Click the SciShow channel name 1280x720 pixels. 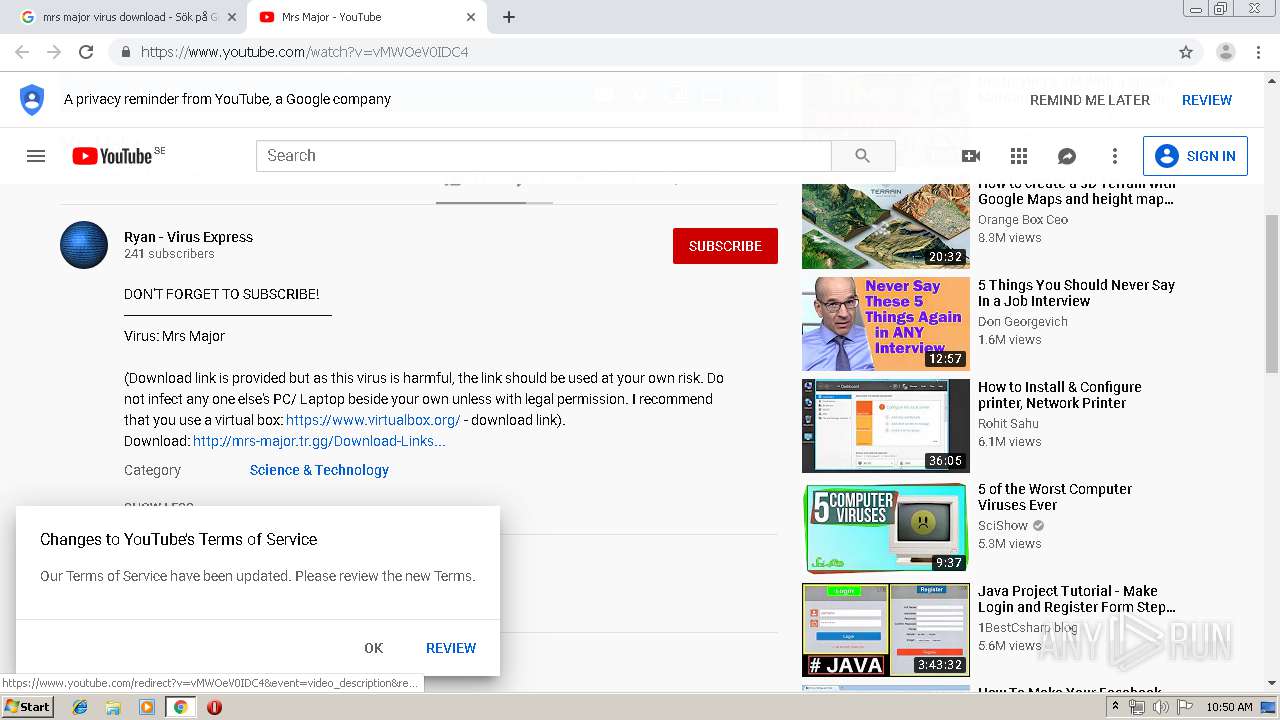pos(1003,526)
